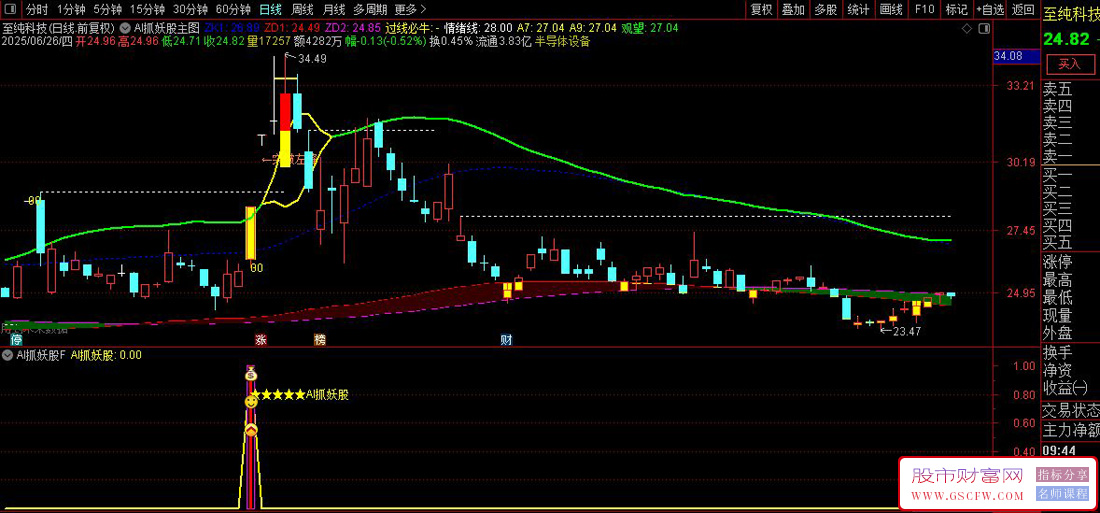Viewport: 1100px width, 513px height.
Task: Click the 09:44 time entry
Action: coord(1057,450)
